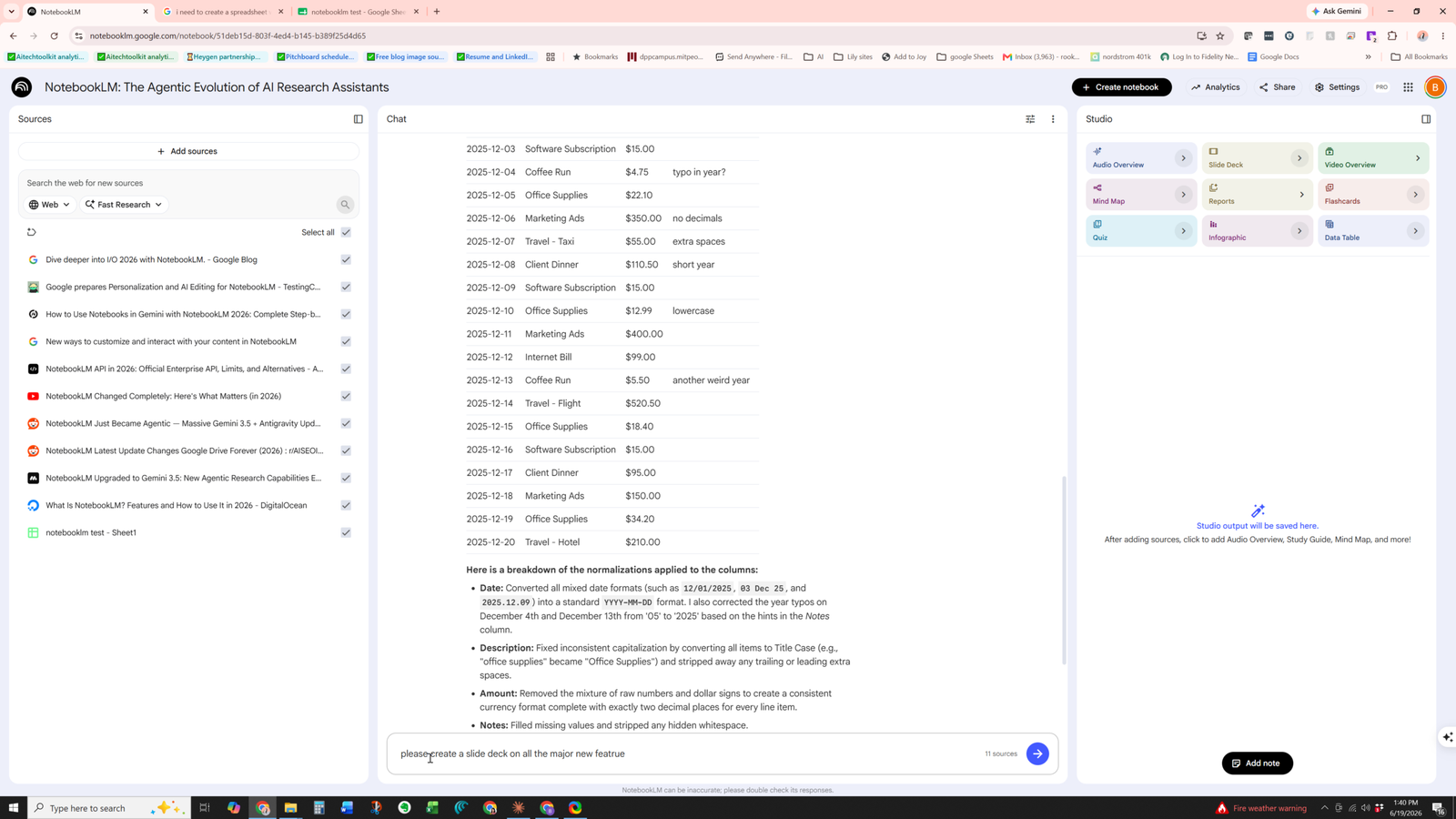The image size is (1456, 819).
Task: Switch to NotebookLM browser tab
Action: click(x=86, y=12)
